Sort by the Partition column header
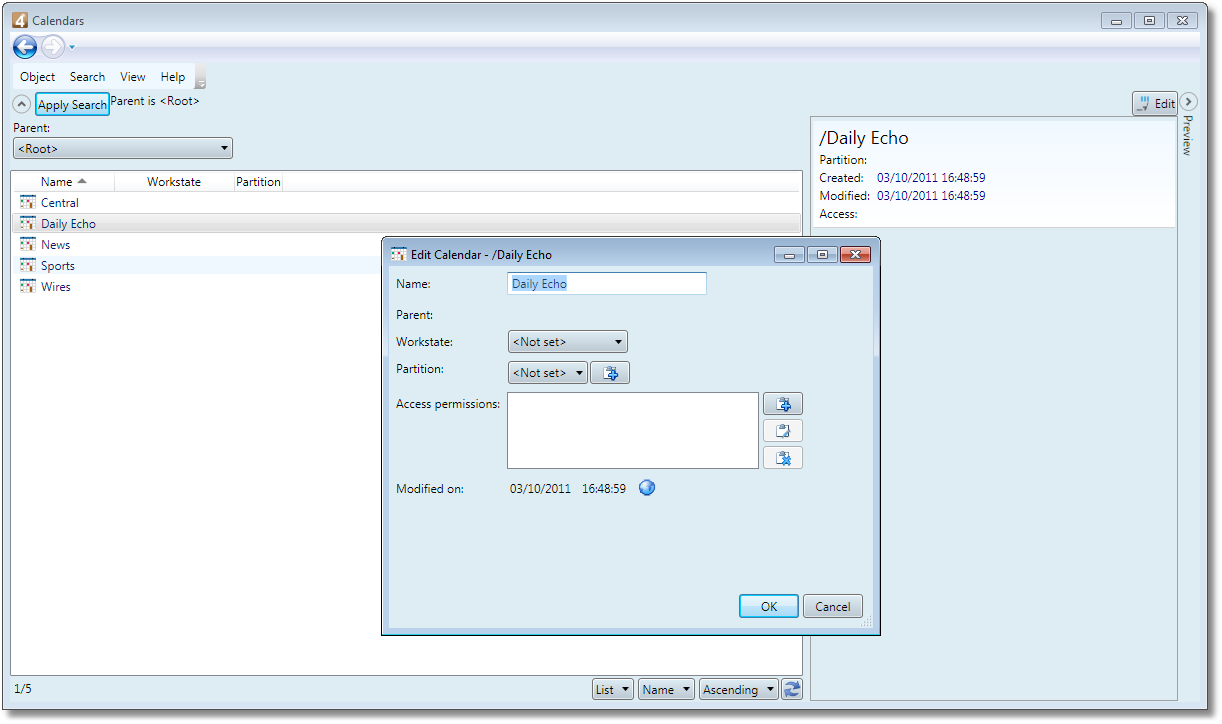This screenshot has width=1222, height=724. click(x=258, y=182)
